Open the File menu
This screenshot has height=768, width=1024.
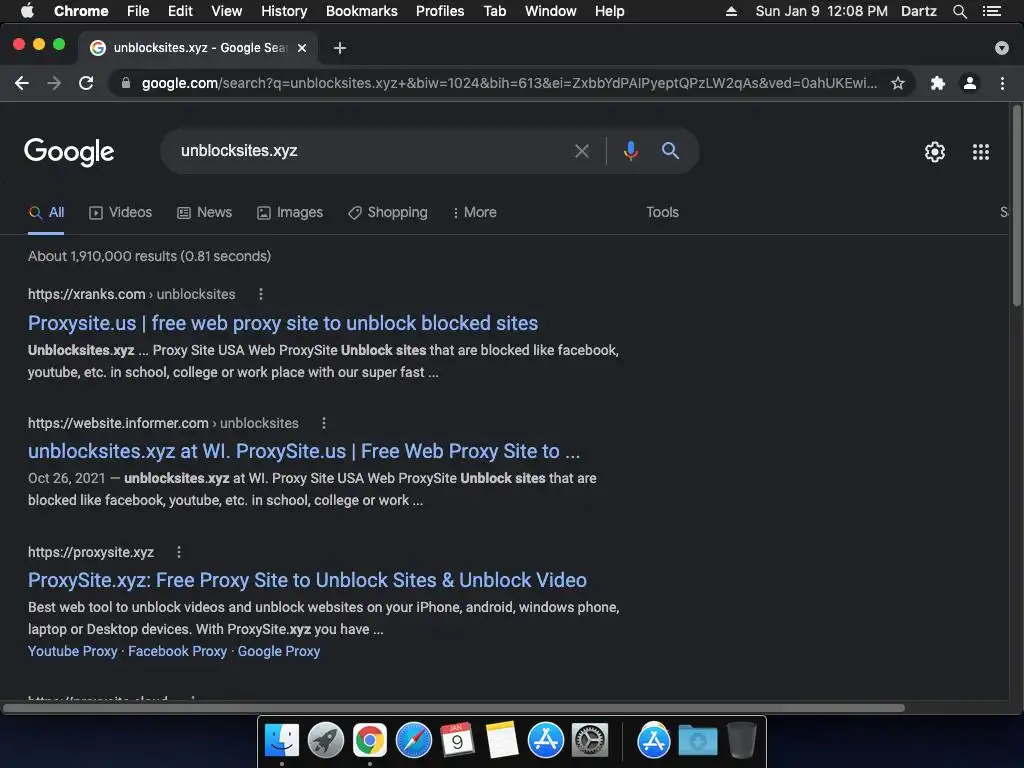pyautogui.click(x=138, y=11)
